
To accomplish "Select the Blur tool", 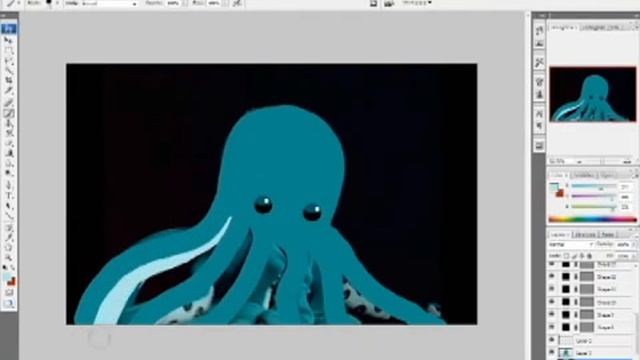I will [9, 163].
